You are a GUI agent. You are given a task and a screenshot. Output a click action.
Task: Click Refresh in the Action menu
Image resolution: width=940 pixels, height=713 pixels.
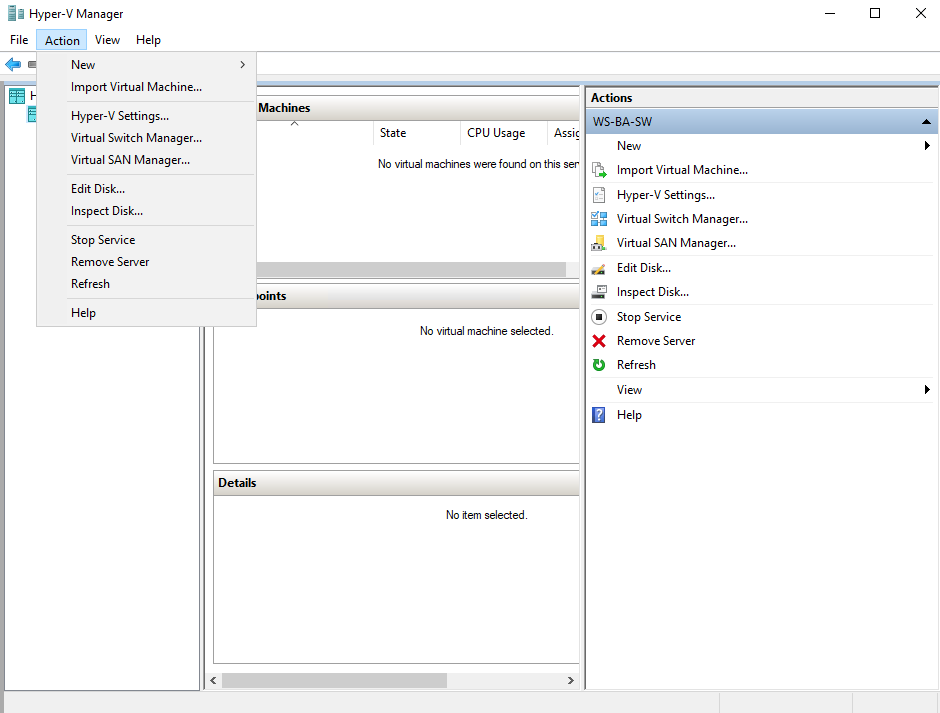[x=146, y=284]
